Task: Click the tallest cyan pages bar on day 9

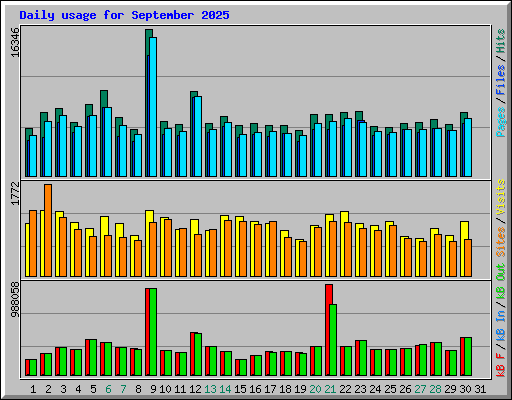Action: [153, 107]
